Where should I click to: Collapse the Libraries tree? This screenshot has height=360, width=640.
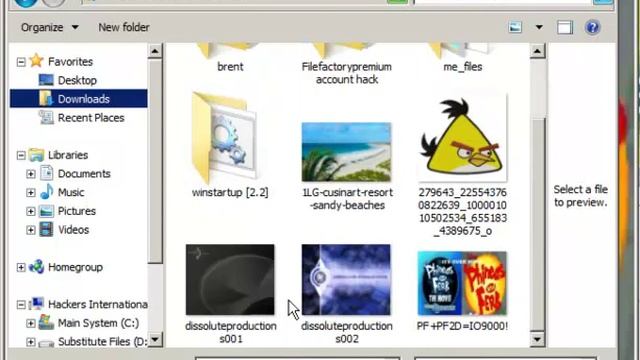pos(21,156)
